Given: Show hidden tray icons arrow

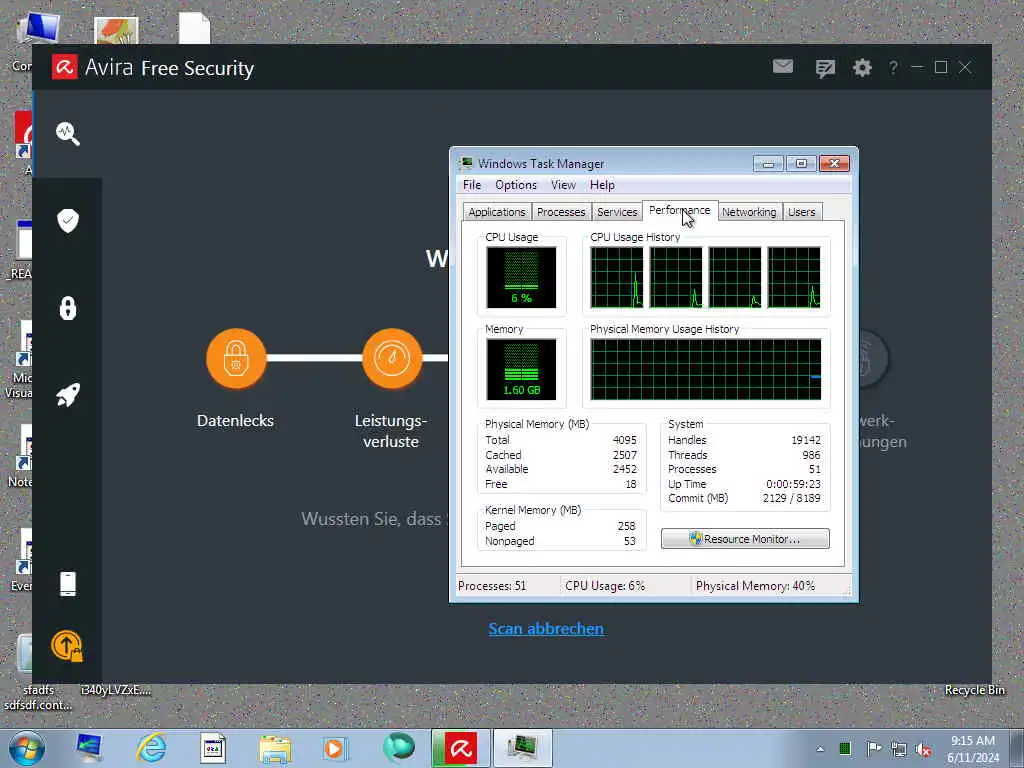Looking at the screenshot, I should click(x=820, y=749).
